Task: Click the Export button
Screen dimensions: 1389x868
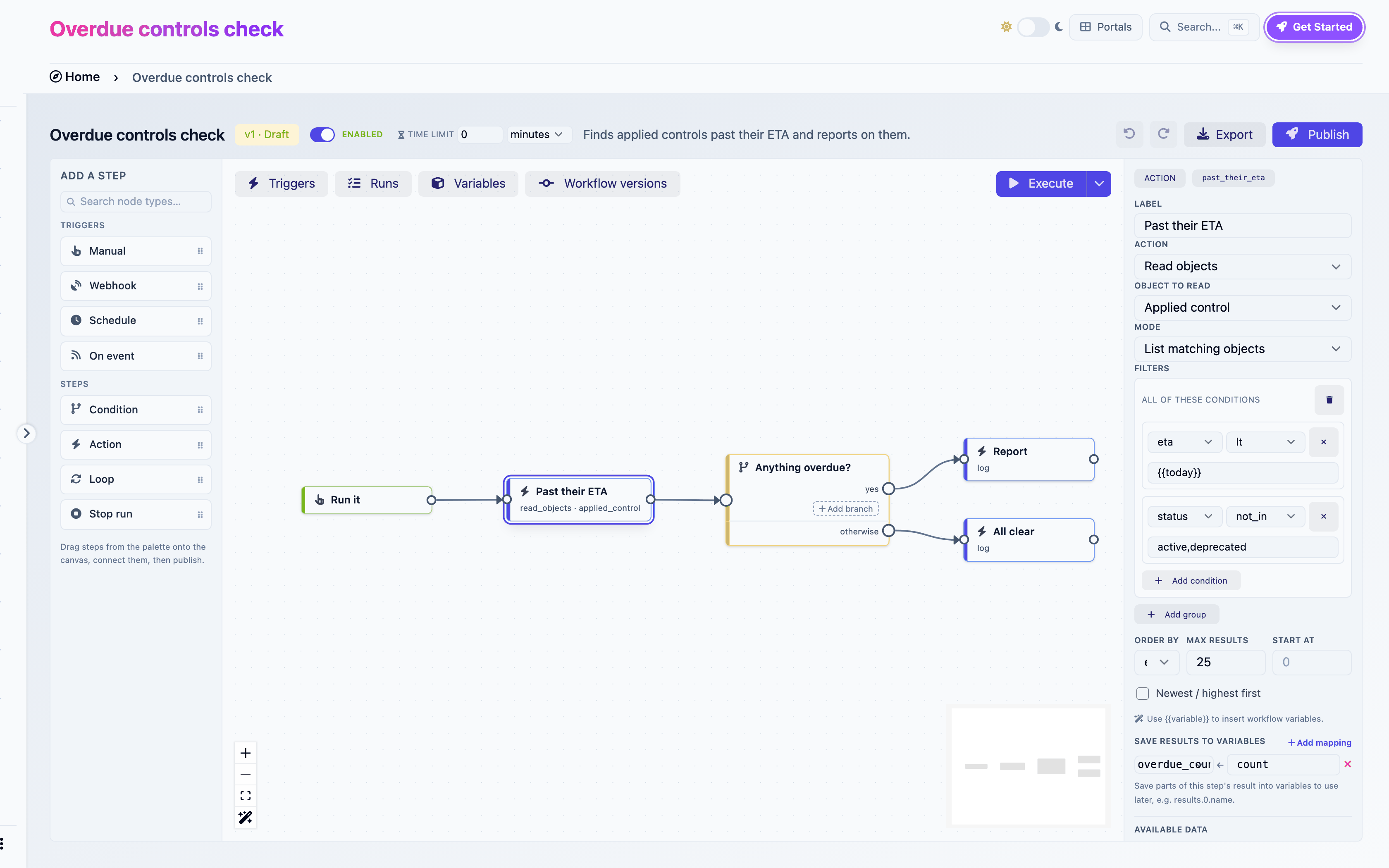Action: point(1224,134)
